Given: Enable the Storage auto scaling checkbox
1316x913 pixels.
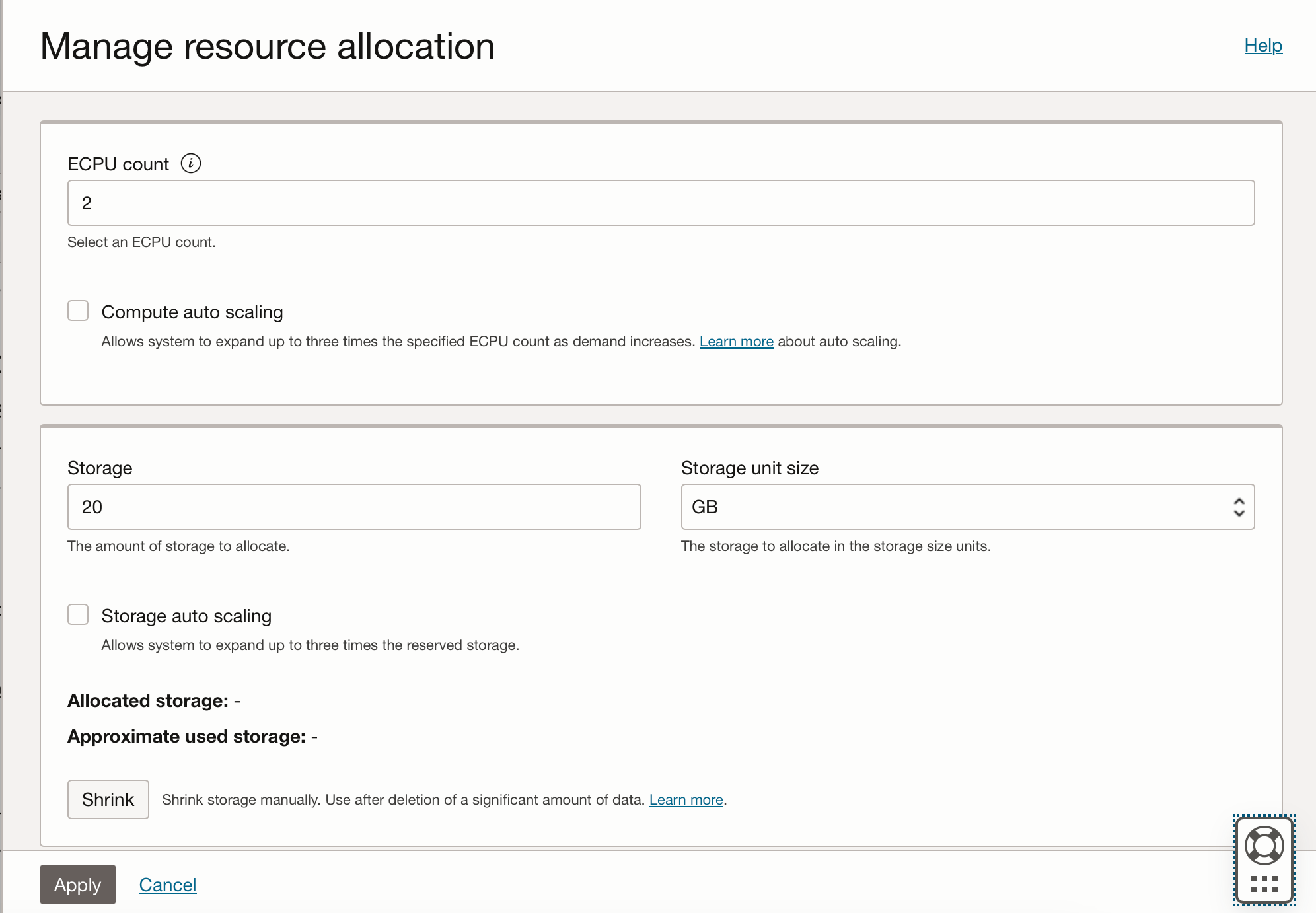Looking at the screenshot, I should pos(77,614).
